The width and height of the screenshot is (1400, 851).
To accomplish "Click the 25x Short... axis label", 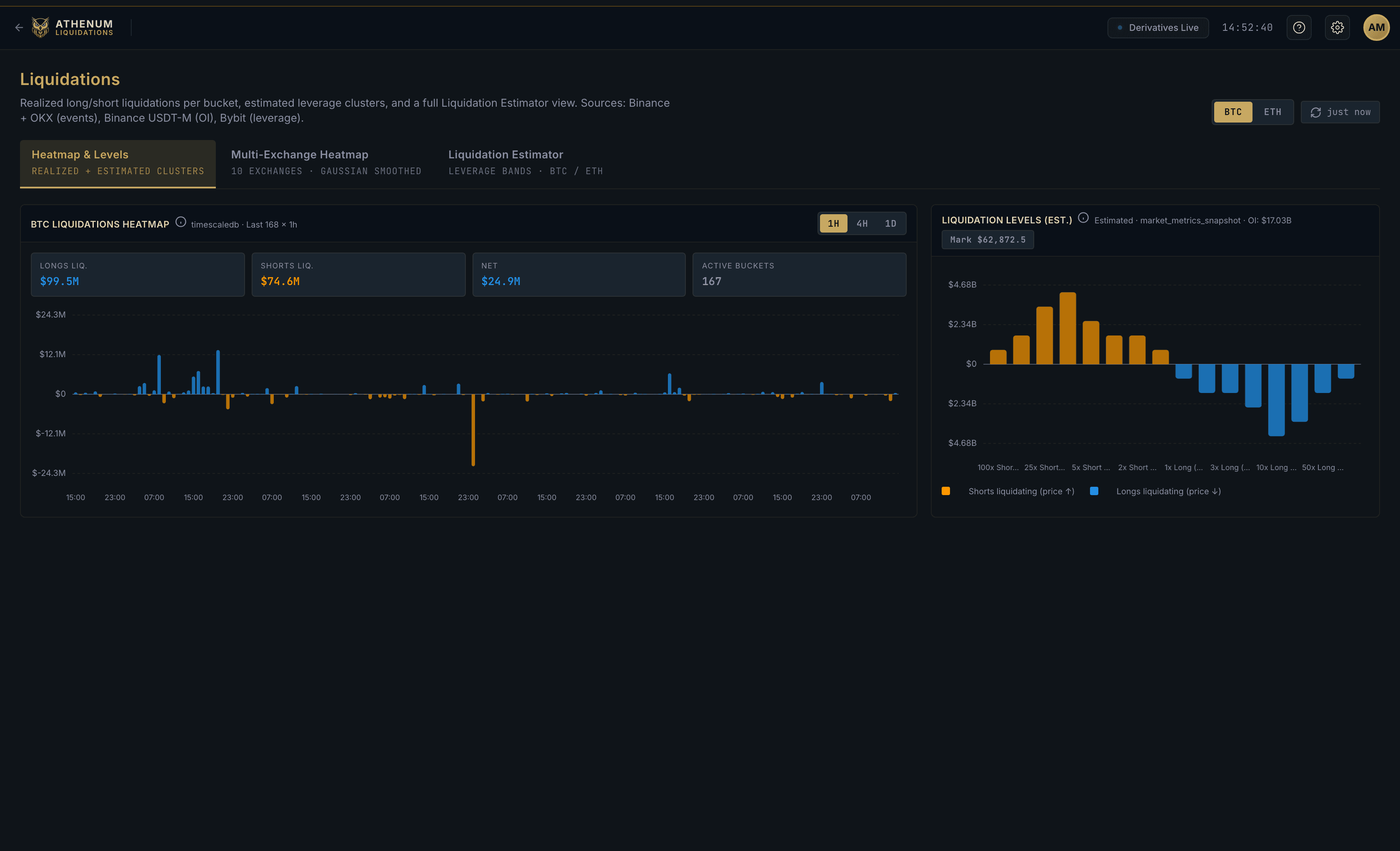I will (1044, 468).
